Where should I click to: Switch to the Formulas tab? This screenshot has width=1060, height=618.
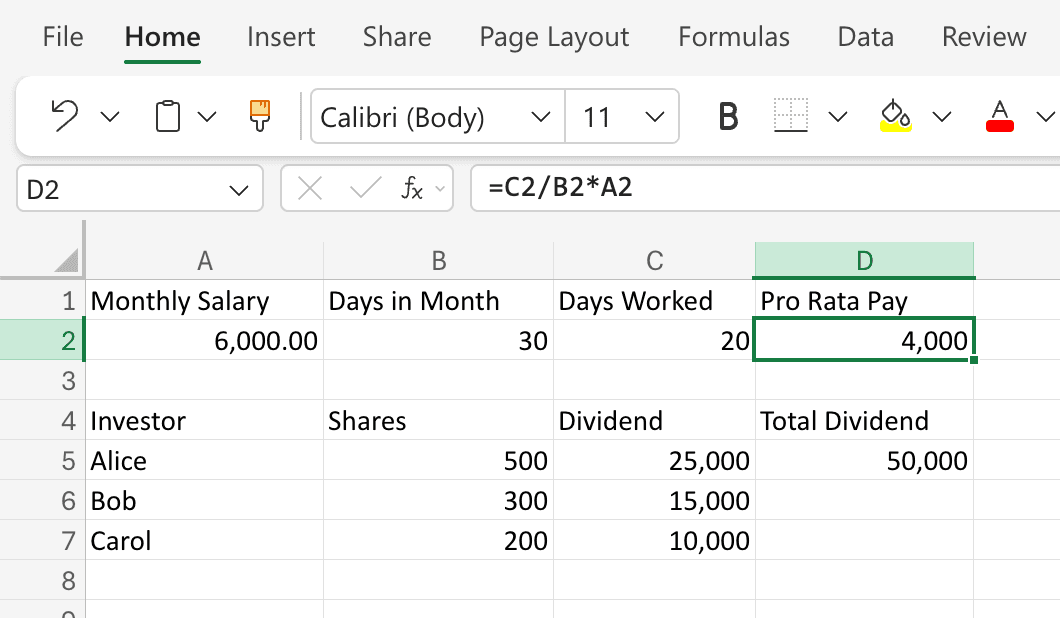734,37
